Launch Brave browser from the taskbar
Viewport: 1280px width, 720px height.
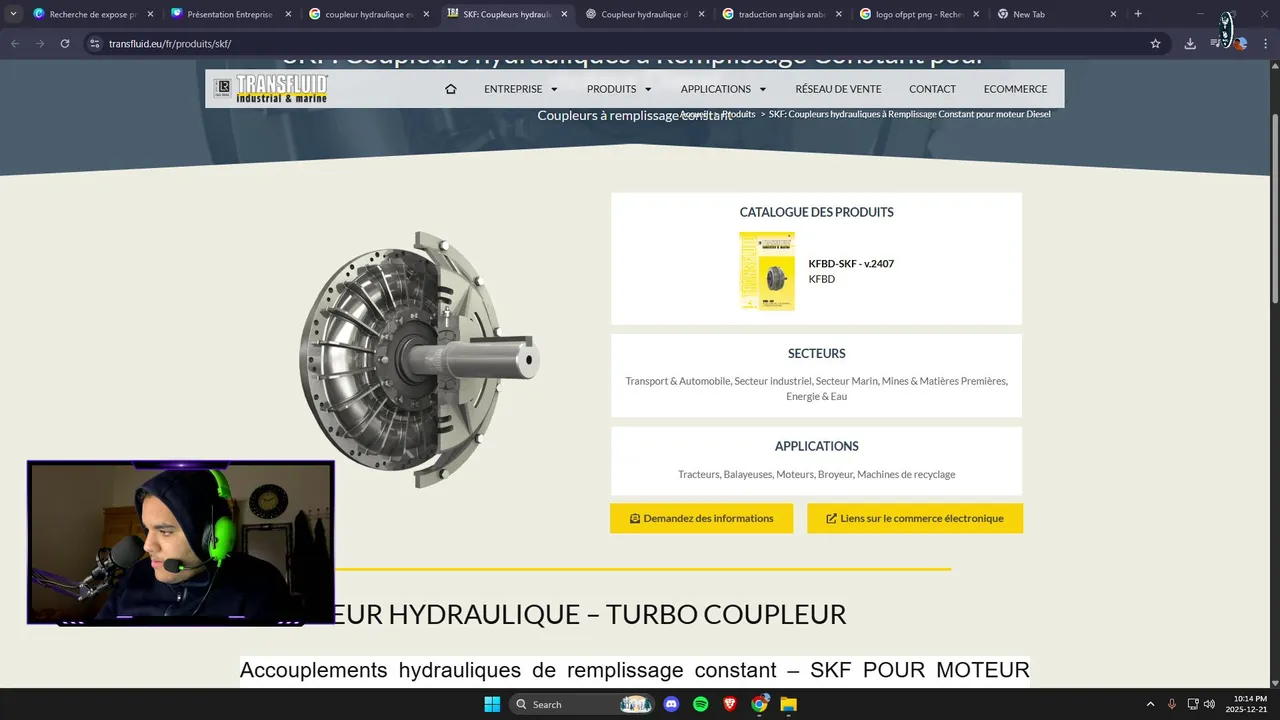[730, 704]
